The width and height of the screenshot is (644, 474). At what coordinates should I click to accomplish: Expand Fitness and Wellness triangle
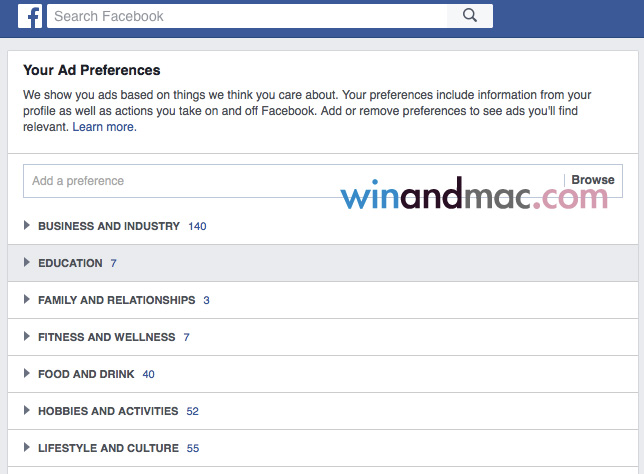pos(27,336)
